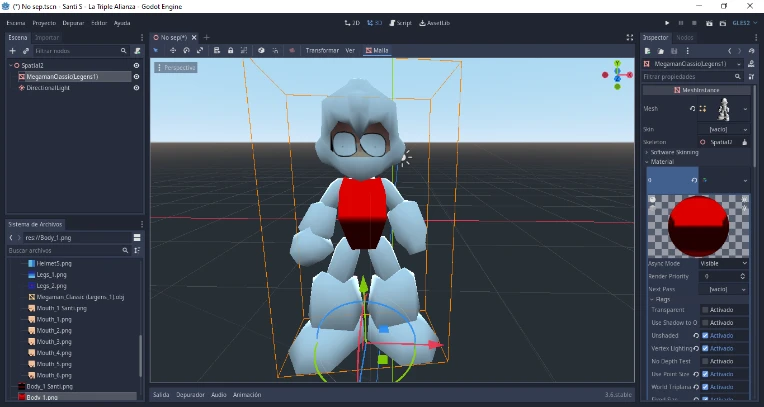The width and height of the screenshot is (764, 407).
Task: Adjust the Render Priority stepper
Action: point(743,276)
